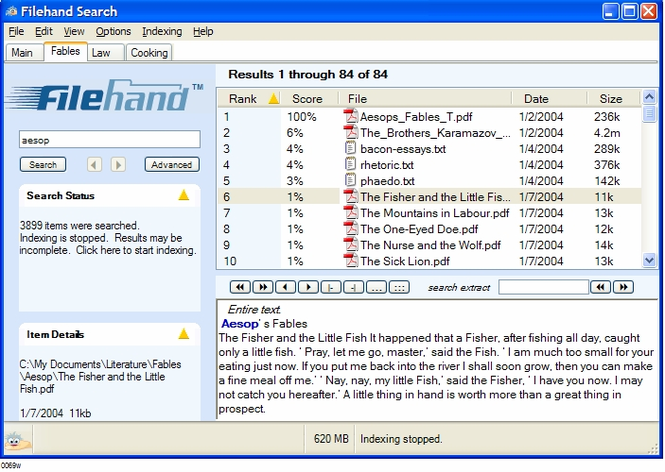Click the ellipsis button in extract toolbar

[x=376, y=287]
